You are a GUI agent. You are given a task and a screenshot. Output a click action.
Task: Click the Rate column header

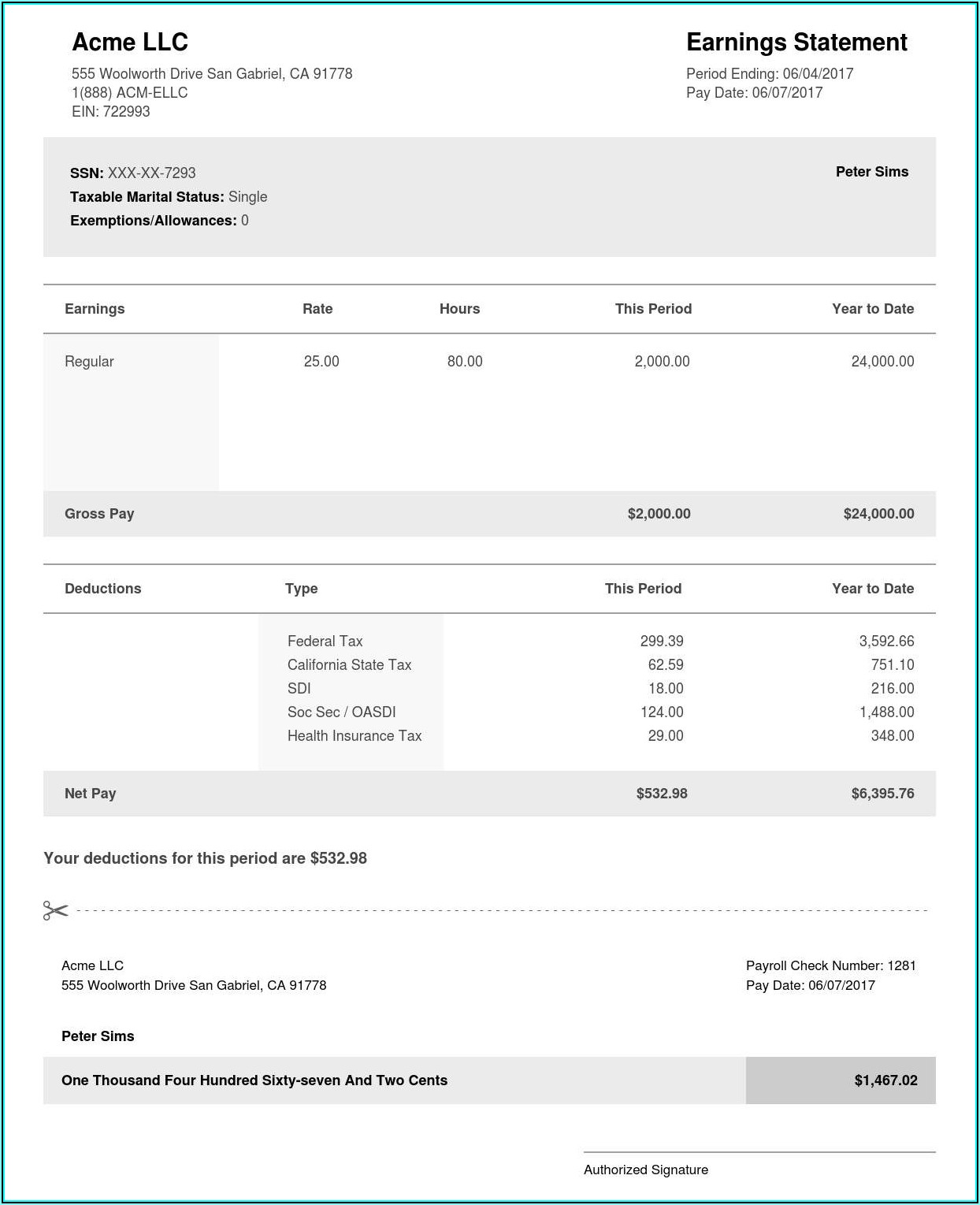click(317, 309)
